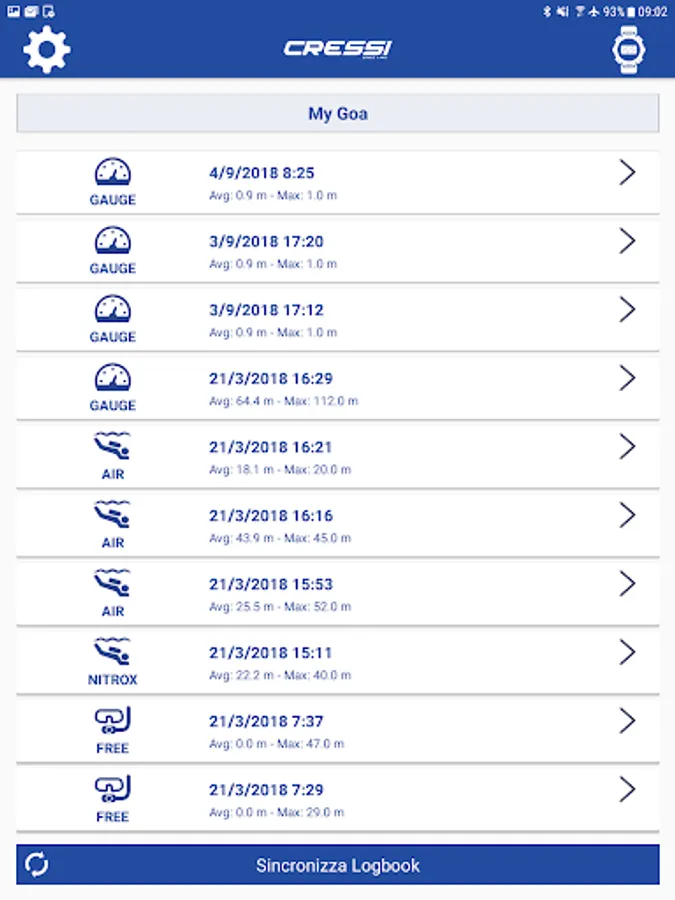Tap the dive computer watch icon
The width and height of the screenshot is (675, 900).
point(629,49)
